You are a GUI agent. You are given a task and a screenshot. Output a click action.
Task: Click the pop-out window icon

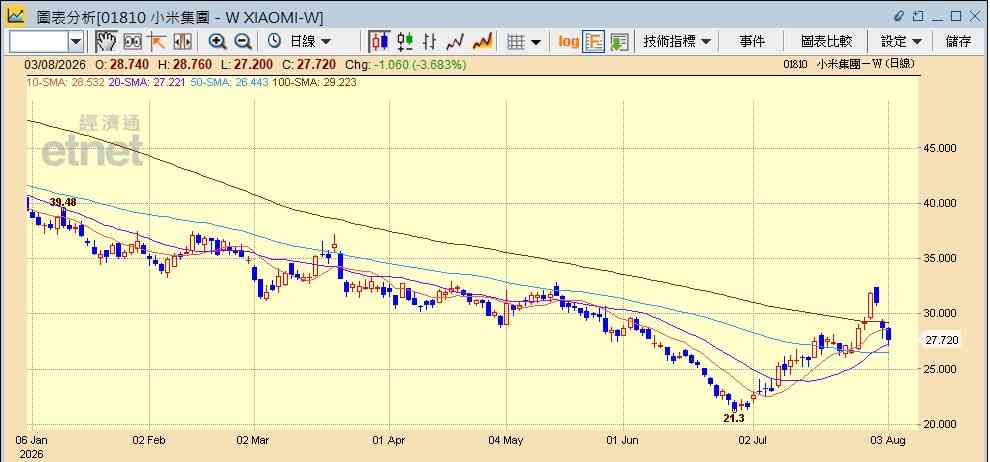pyautogui.click(x=918, y=15)
